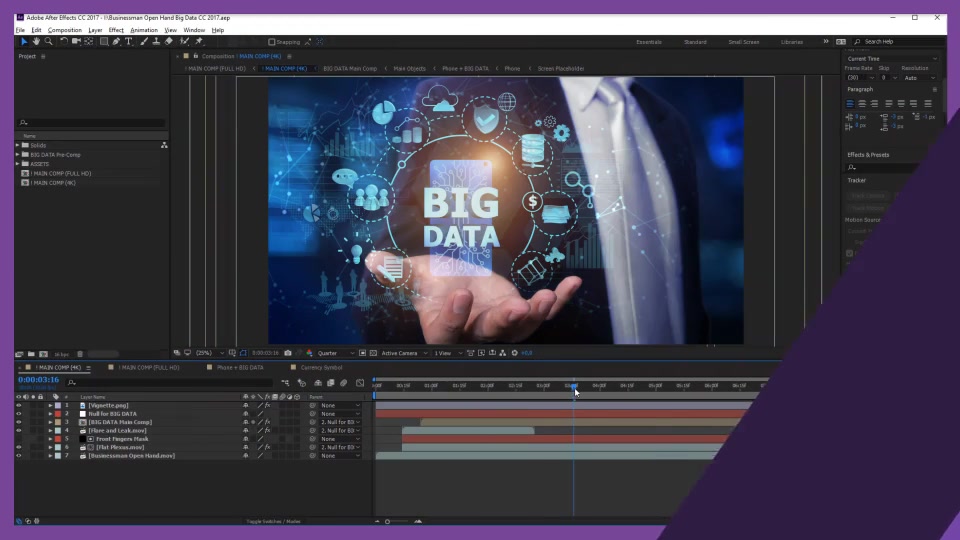960x540 pixels.
Task: Hide the Businessman Open Hand.mov layer
Action: coord(18,456)
